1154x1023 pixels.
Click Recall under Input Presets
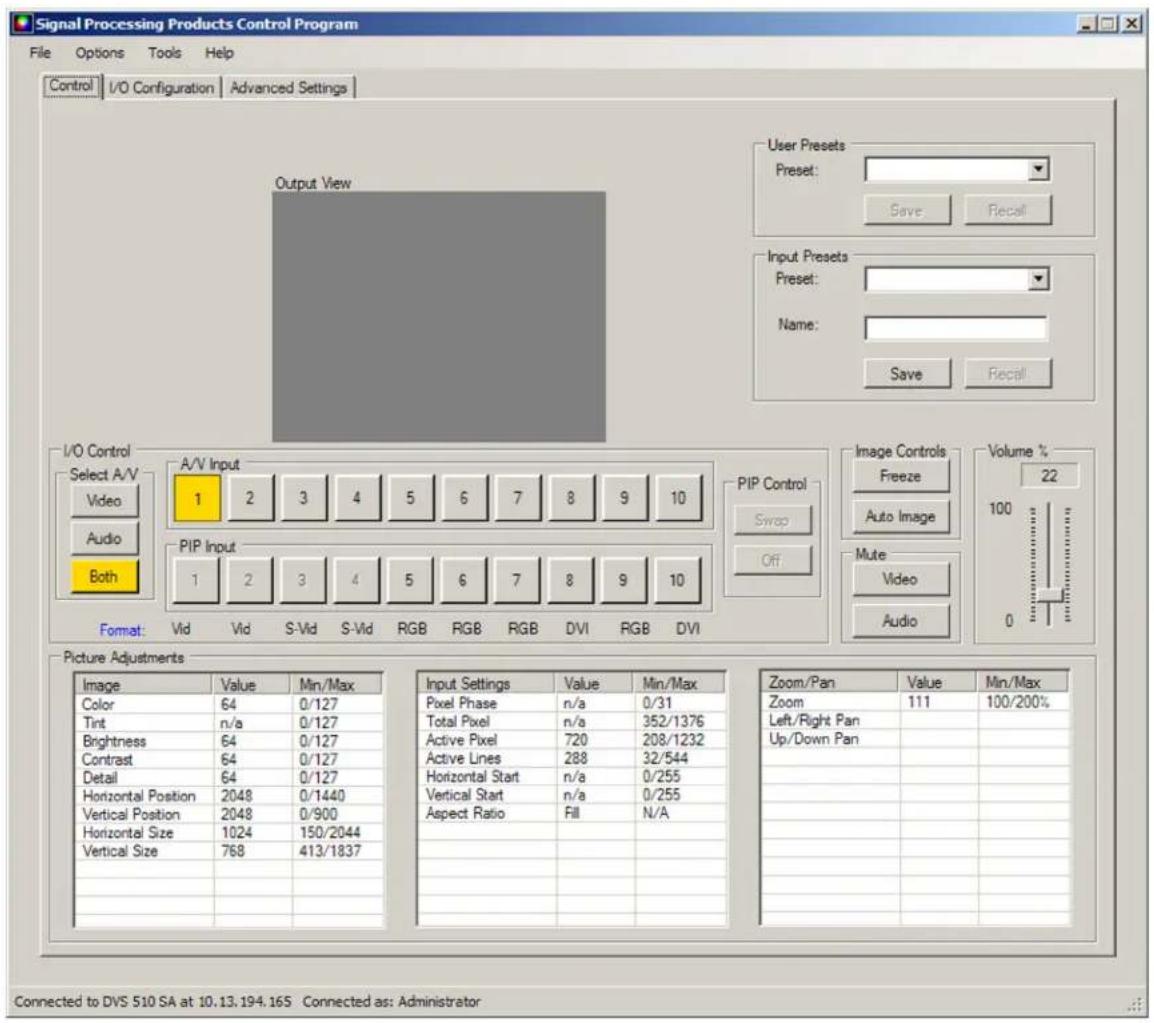pyautogui.click(x=1007, y=374)
